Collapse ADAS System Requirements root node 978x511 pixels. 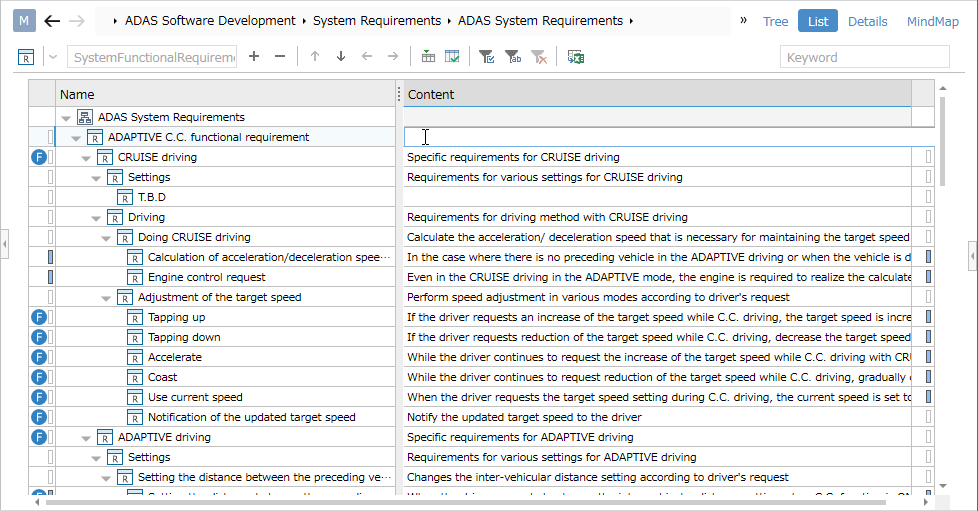66,118
